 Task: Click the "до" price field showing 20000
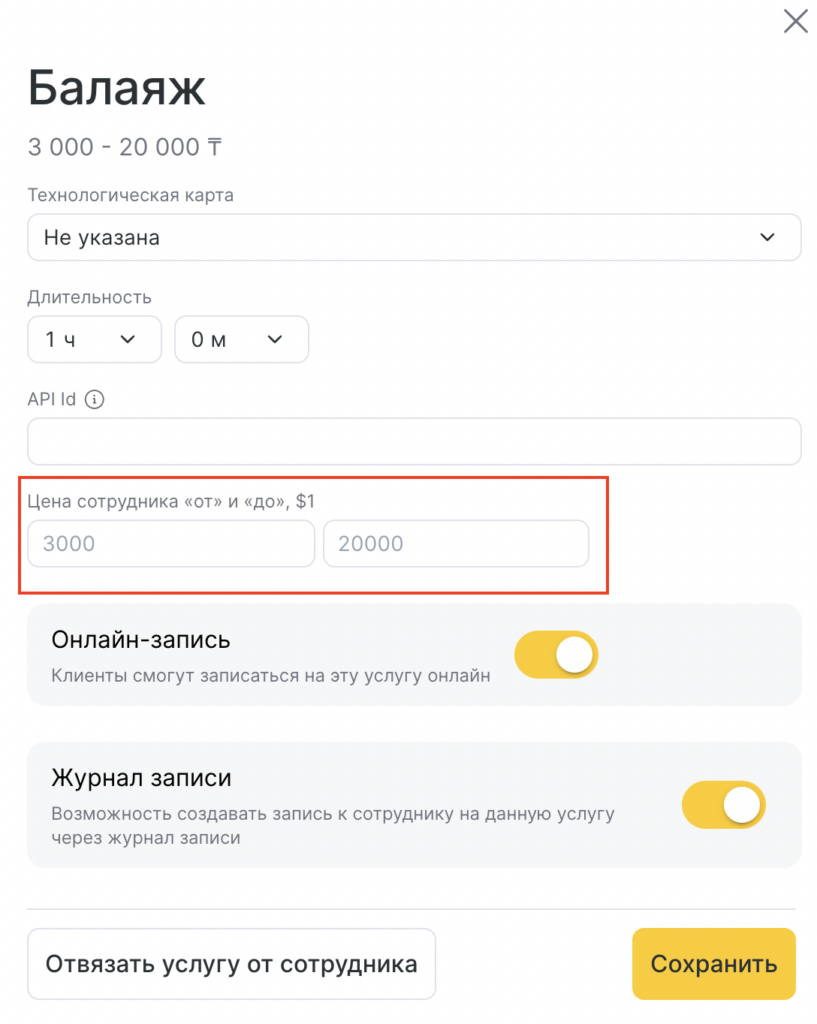pyautogui.click(x=456, y=544)
